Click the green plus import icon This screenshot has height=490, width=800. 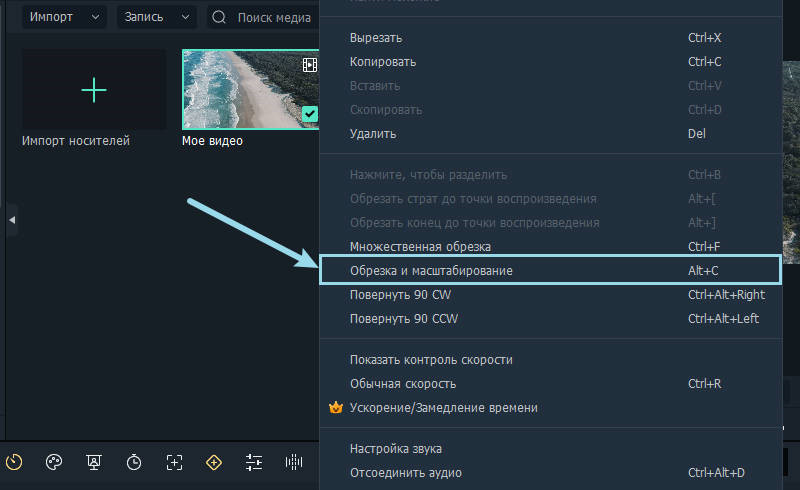[94, 90]
